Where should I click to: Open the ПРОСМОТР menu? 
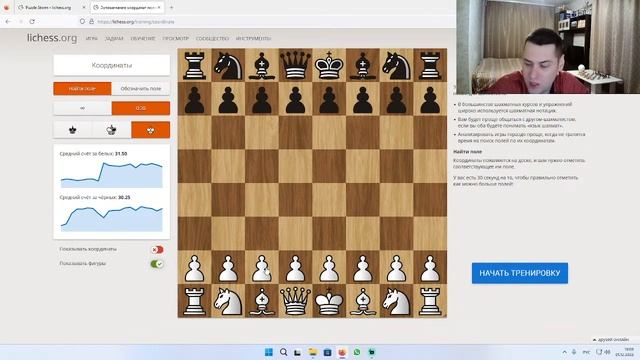click(176, 38)
